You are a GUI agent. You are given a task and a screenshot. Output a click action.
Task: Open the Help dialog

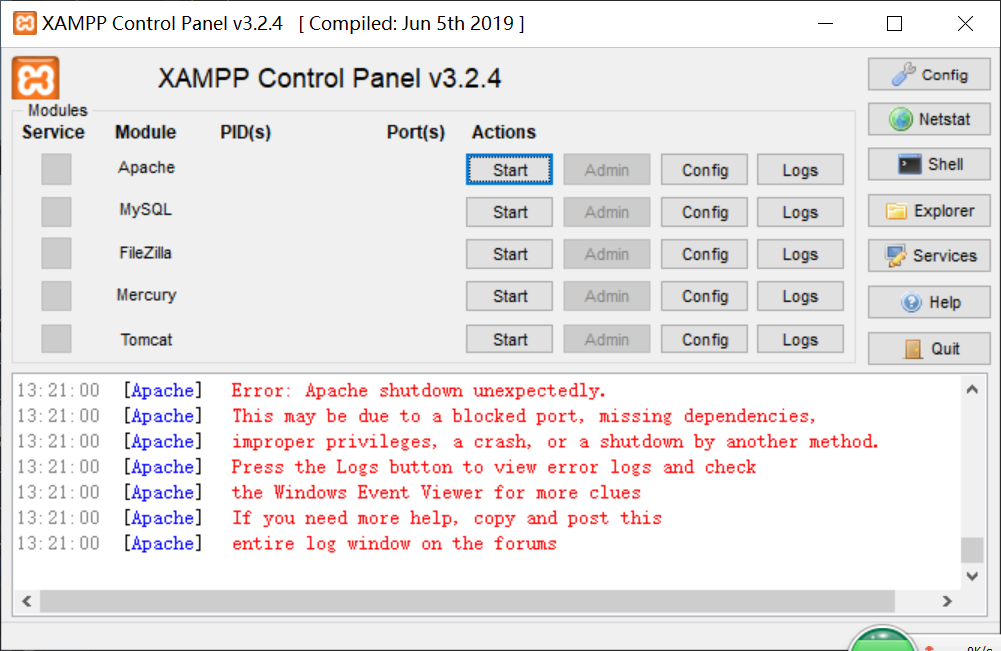[929, 302]
